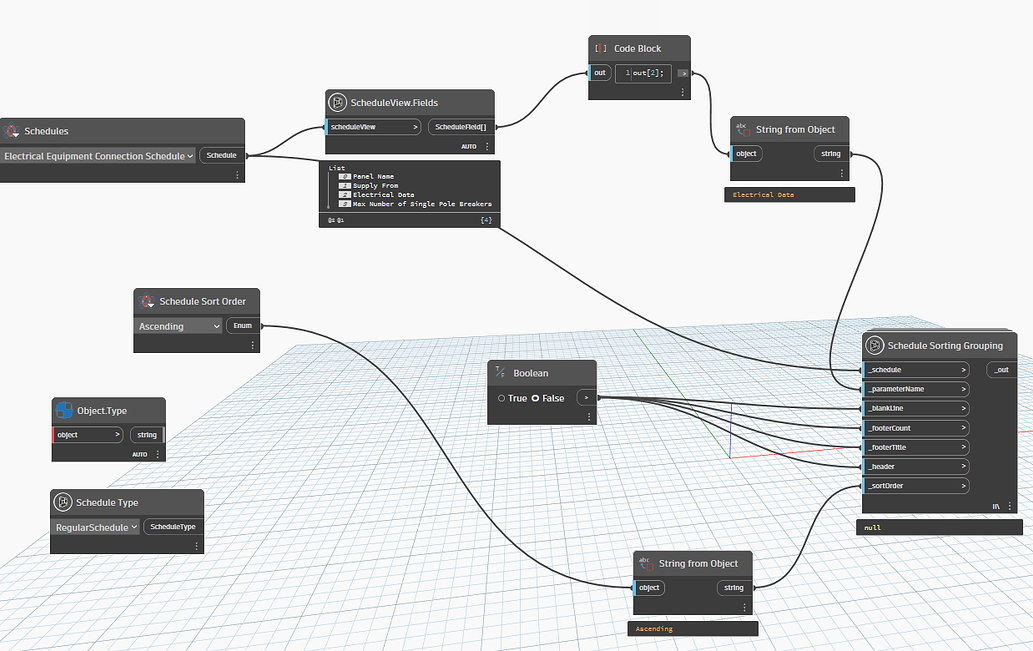This screenshot has width=1033, height=651.
Task: Click the abc icon on upper String from Object node
Action: pyautogui.click(x=741, y=128)
